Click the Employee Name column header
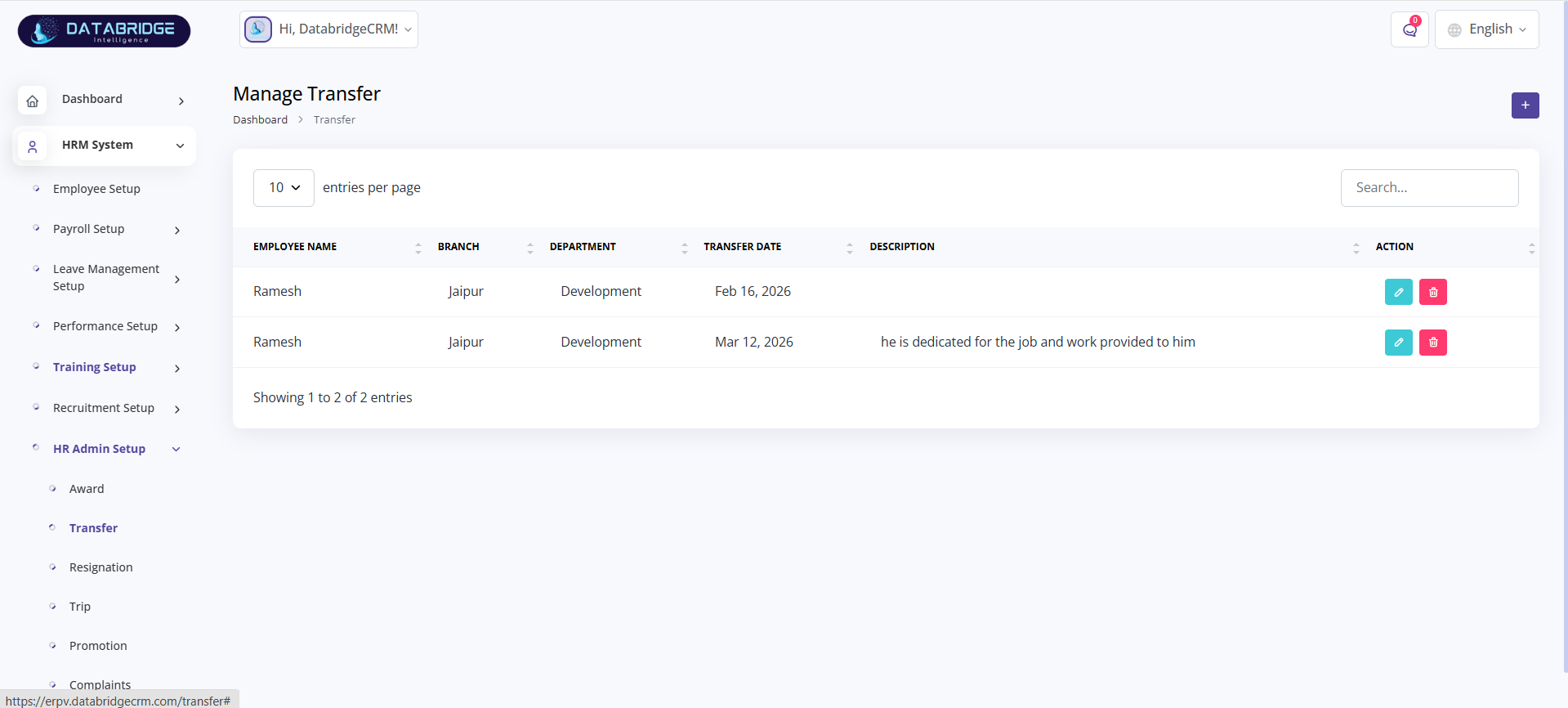 (295, 247)
